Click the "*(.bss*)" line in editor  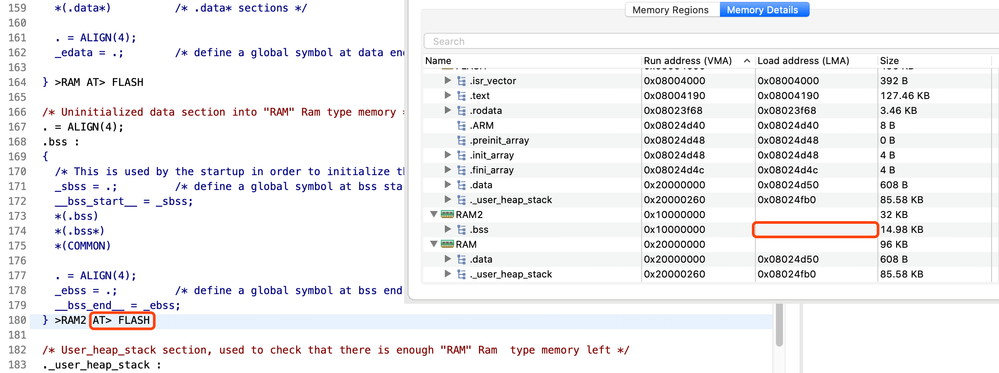pos(80,231)
